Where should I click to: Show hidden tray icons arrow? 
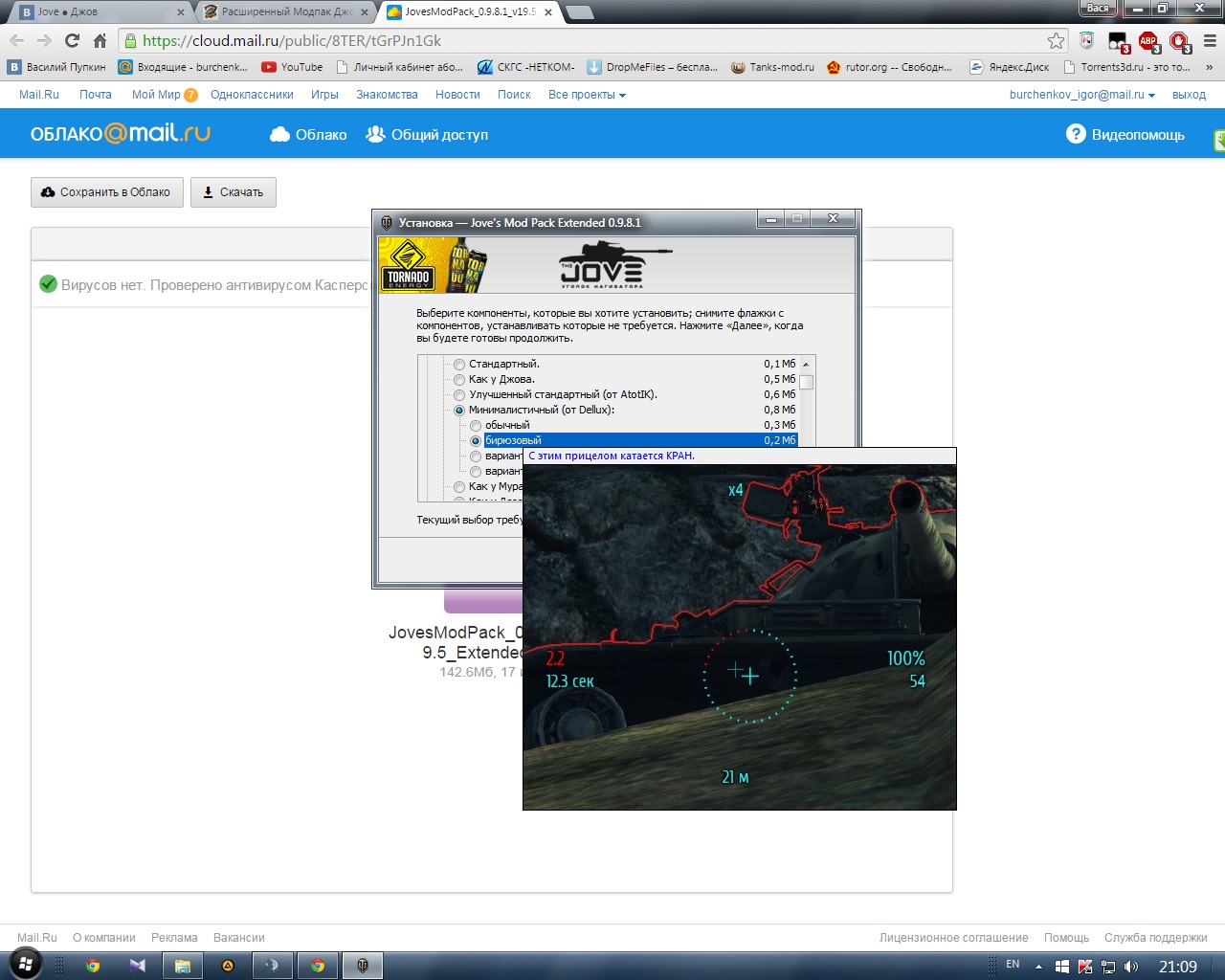coord(1038,967)
